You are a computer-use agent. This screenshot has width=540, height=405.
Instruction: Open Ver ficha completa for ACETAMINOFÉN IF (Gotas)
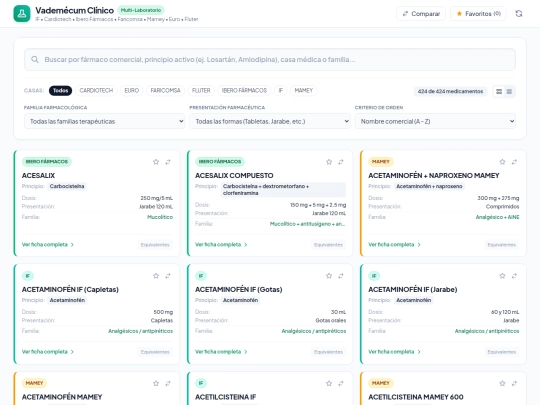click(221, 352)
